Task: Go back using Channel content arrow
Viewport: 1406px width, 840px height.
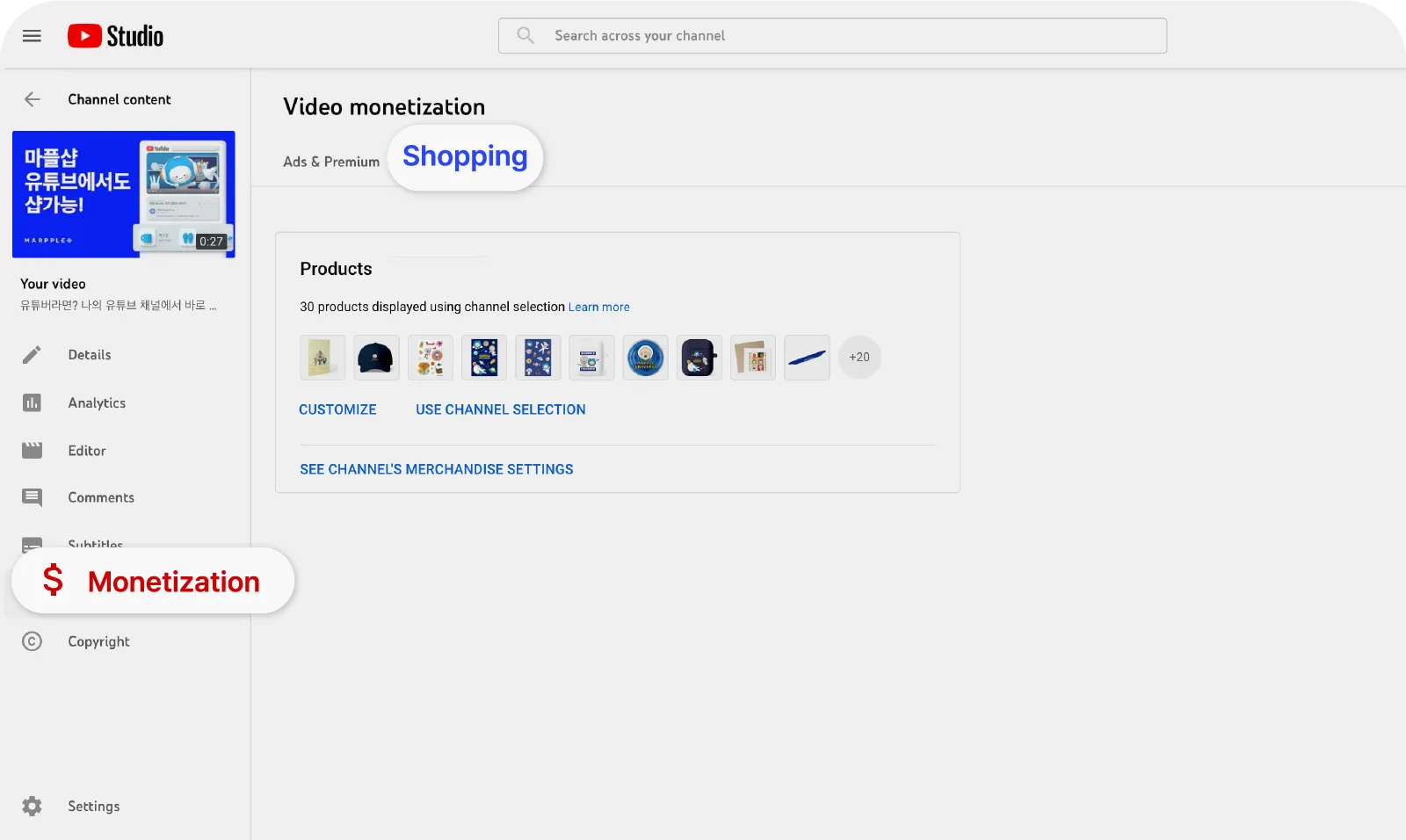Action: (33, 99)
